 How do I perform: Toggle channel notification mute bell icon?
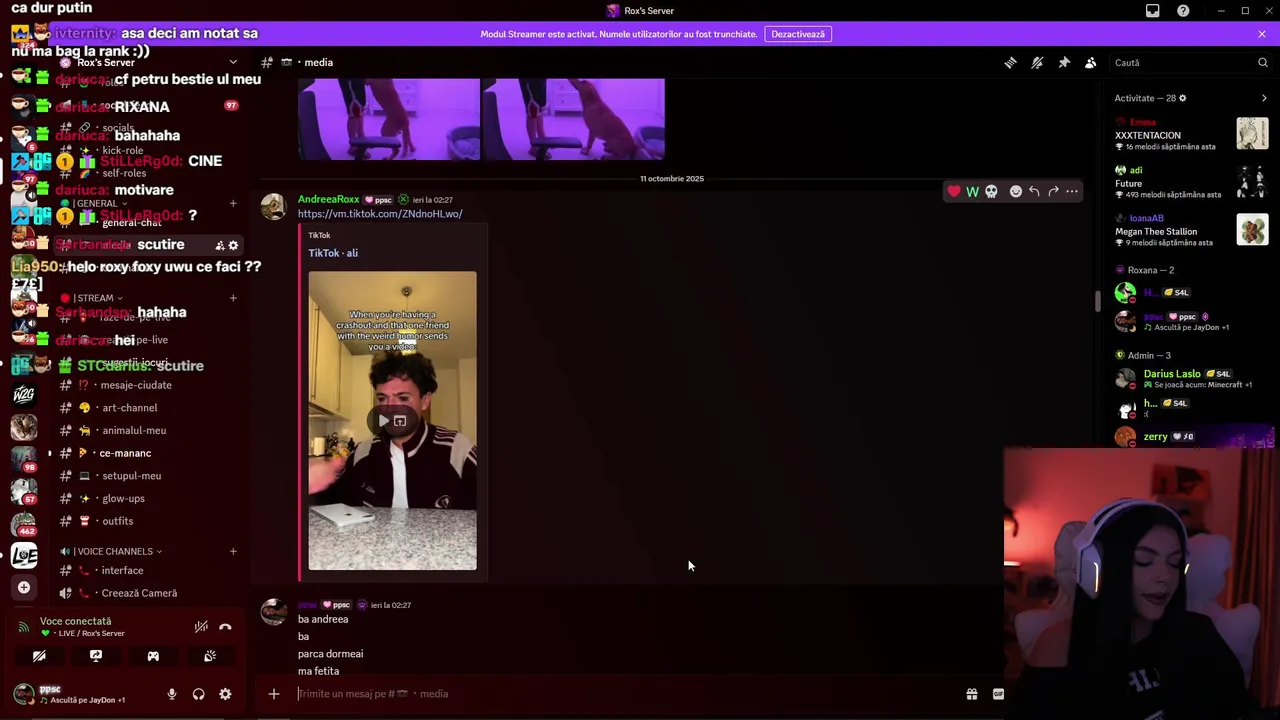1037,62
